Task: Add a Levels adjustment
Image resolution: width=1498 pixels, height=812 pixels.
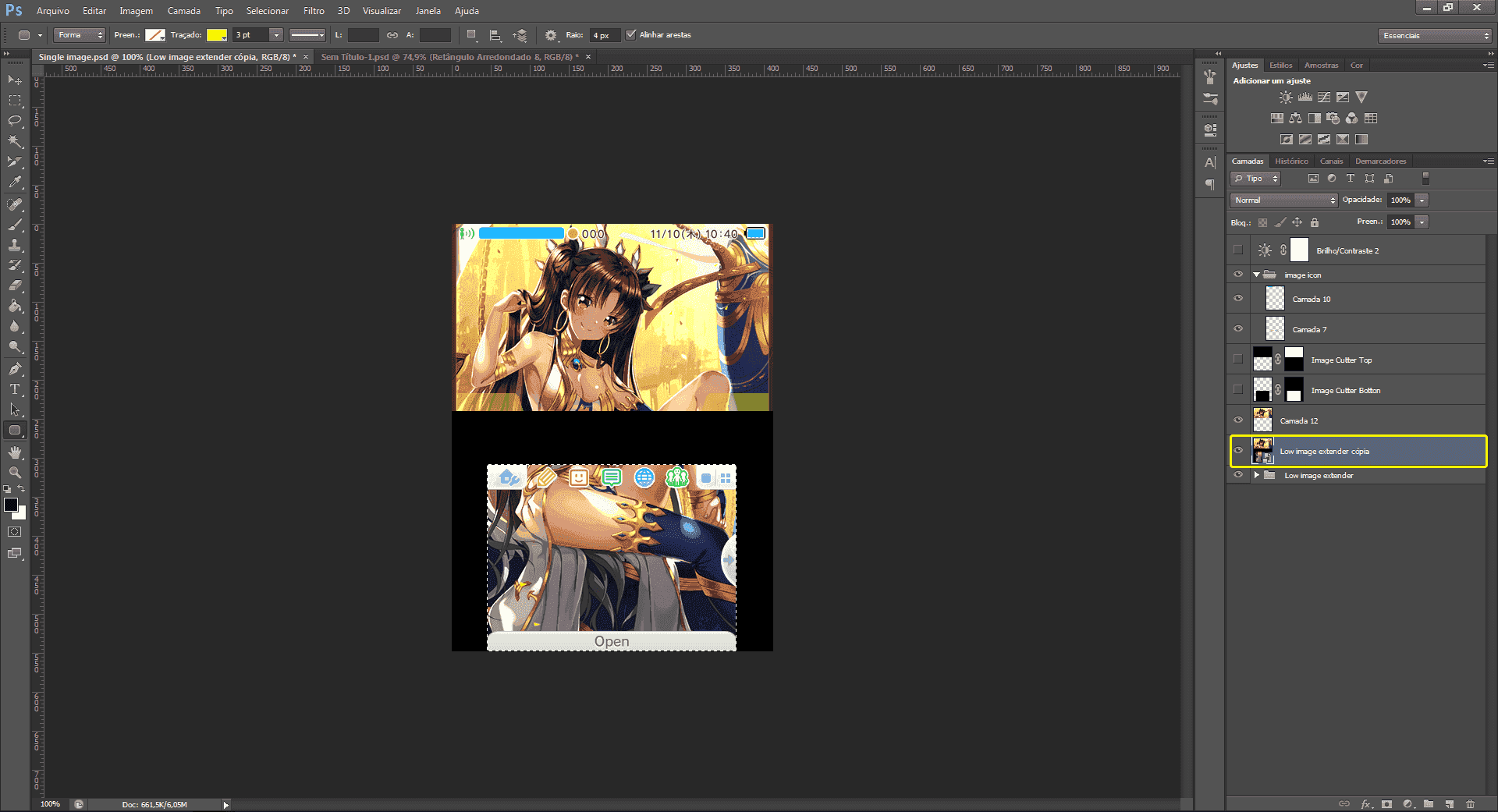Action: point(1305,98)
